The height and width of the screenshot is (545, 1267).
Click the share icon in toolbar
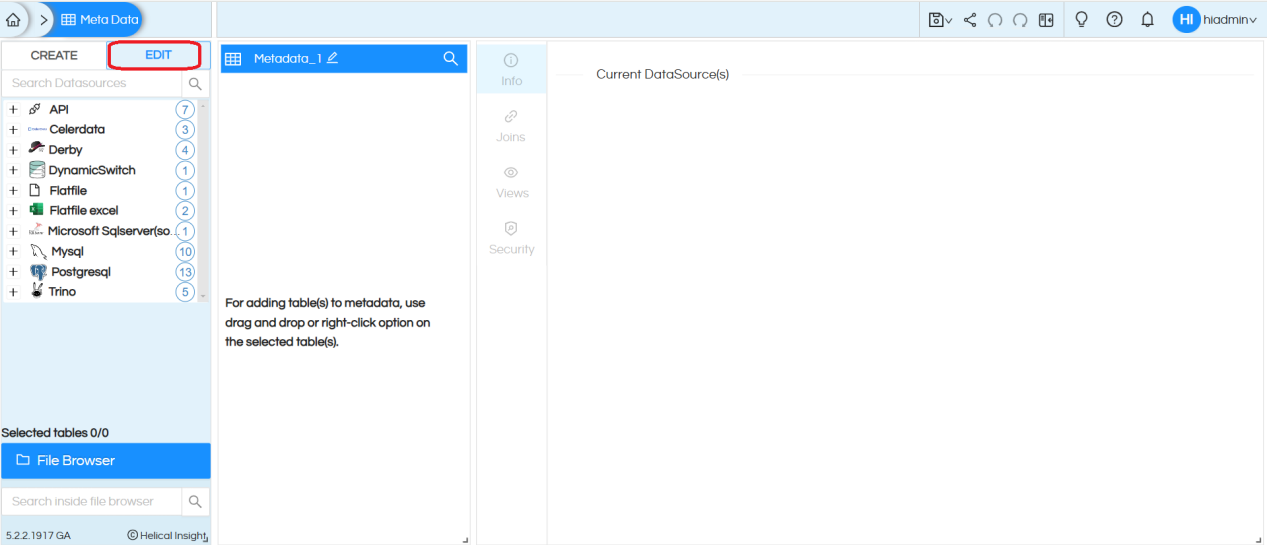tap(970, 20)
